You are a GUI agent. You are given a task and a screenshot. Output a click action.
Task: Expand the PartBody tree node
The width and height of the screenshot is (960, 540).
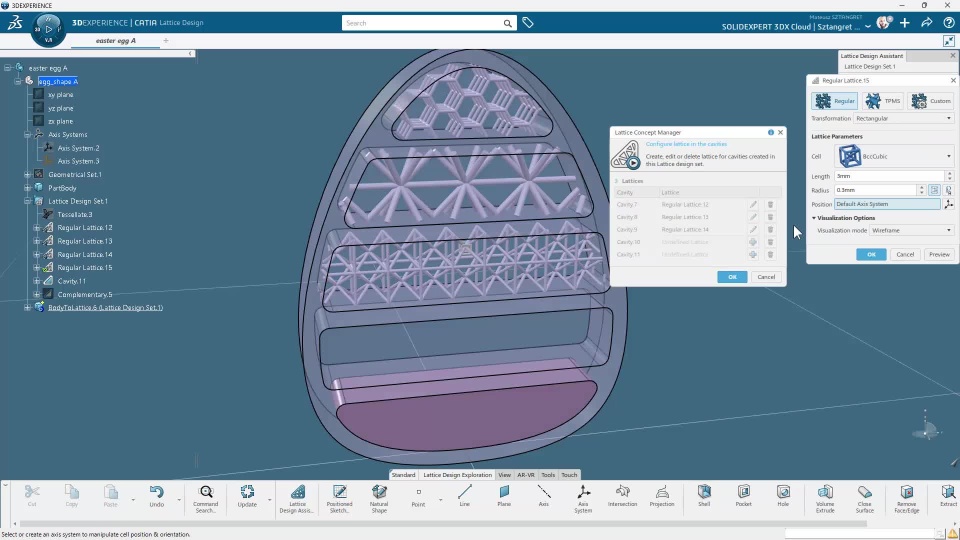tap(28, 188)
